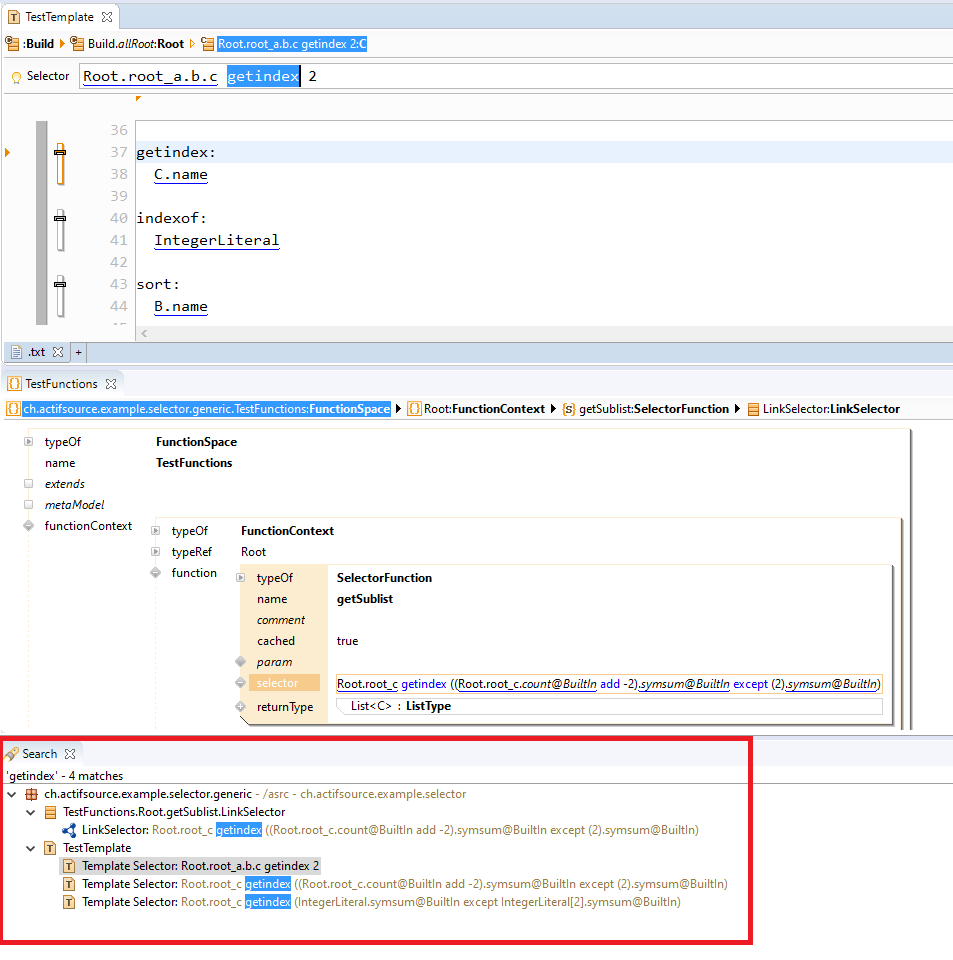Open the IntegerLiteral reference under indexof
Image resolution: width=953 pixels, height=960 pixels.
tap(216, 240)
